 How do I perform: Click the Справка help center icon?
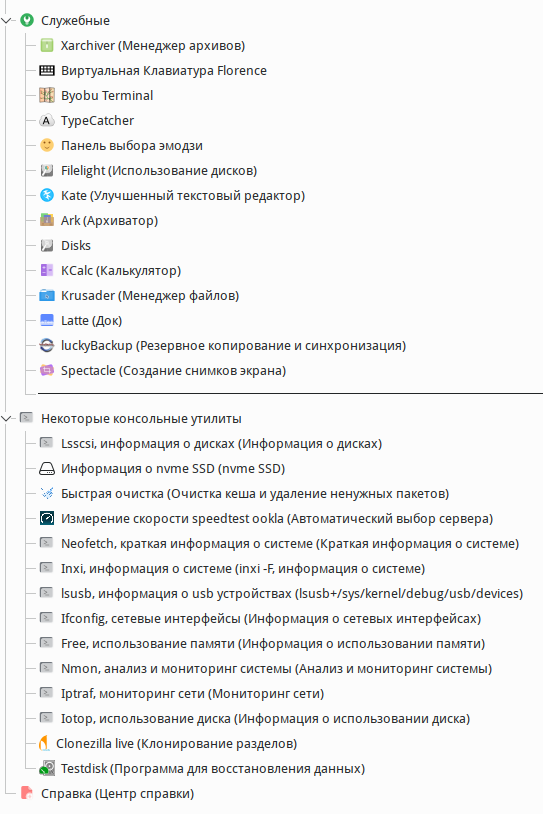point(26,793)
